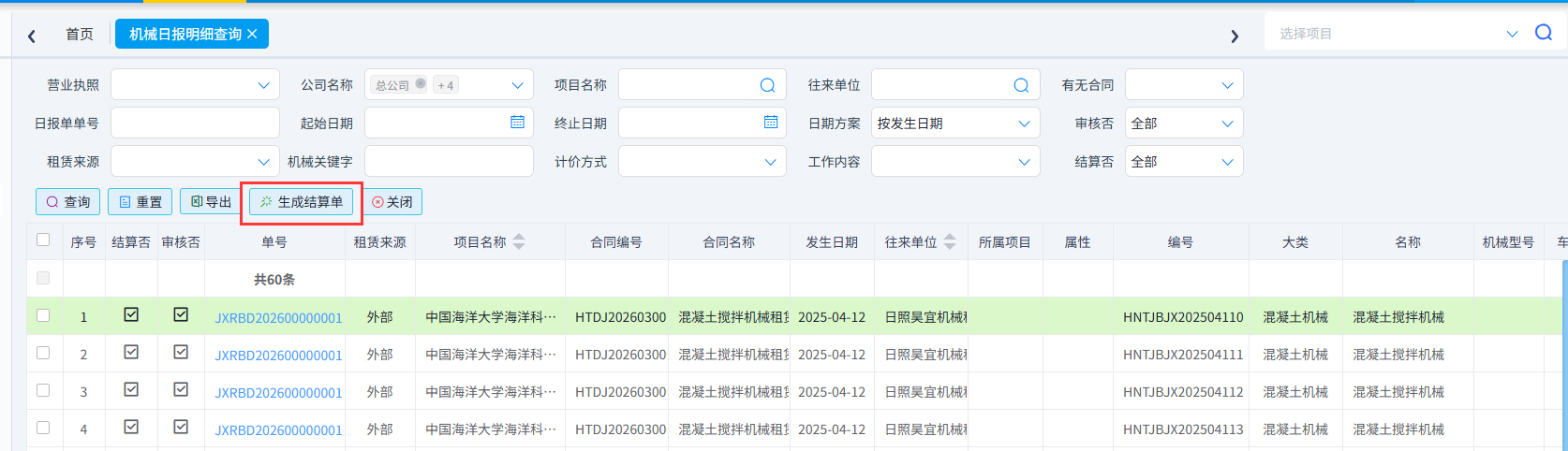The height and width of the screenshot is (451, 1568).
Task: Open the 起始日期 calendar picker
Action: 517,123
